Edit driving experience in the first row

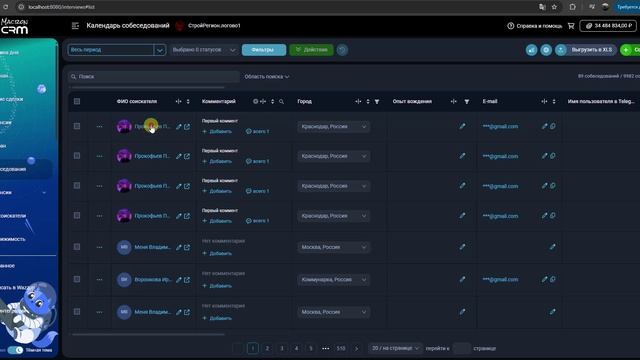(462, 126)
